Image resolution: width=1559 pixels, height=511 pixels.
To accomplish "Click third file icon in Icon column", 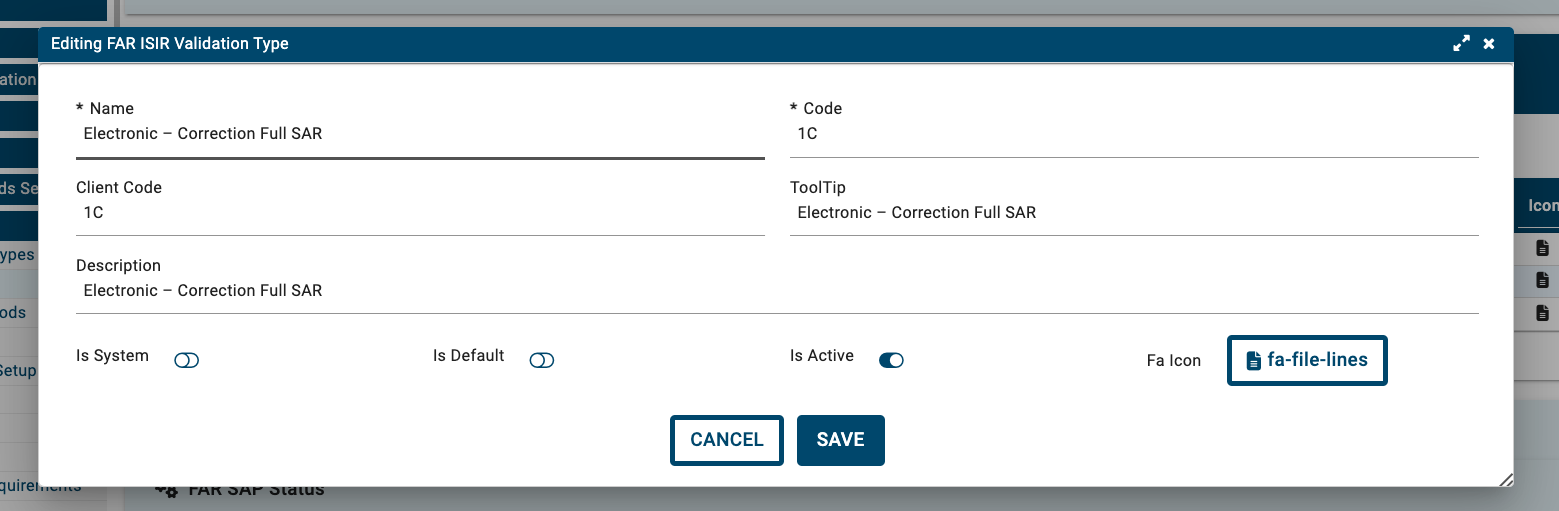I will pos(1542,313).
